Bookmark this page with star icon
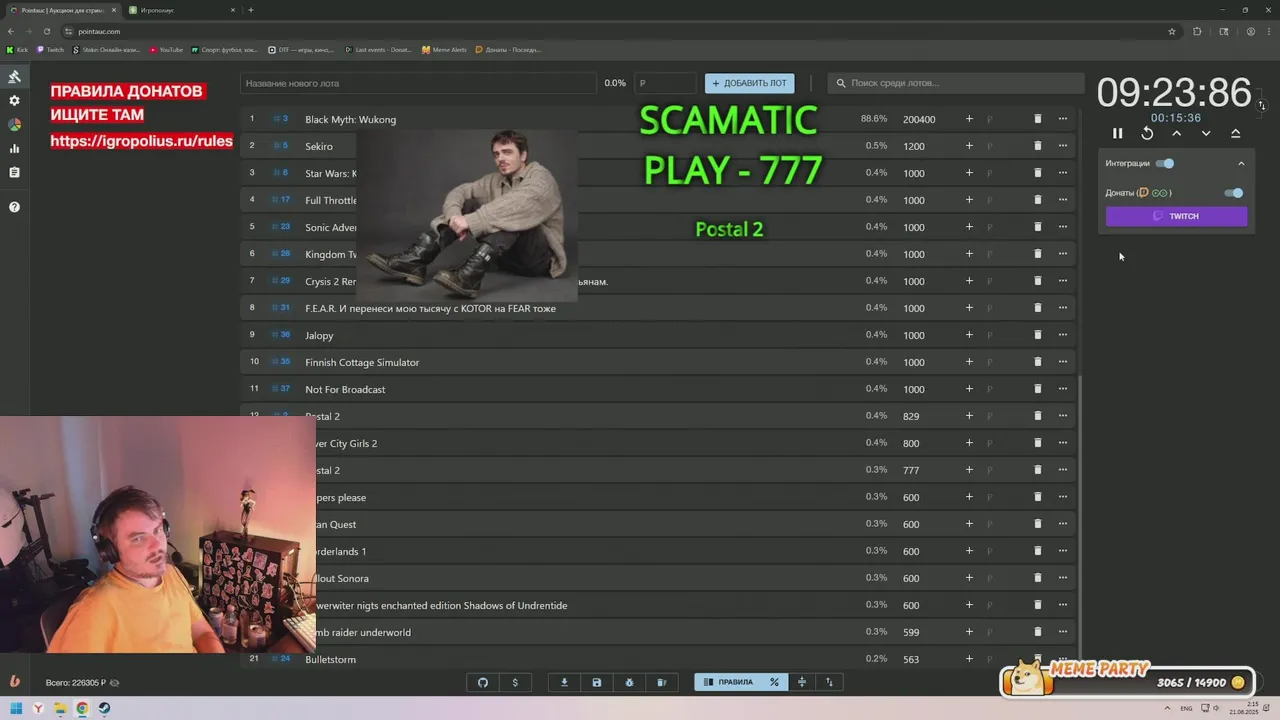 1172,31
